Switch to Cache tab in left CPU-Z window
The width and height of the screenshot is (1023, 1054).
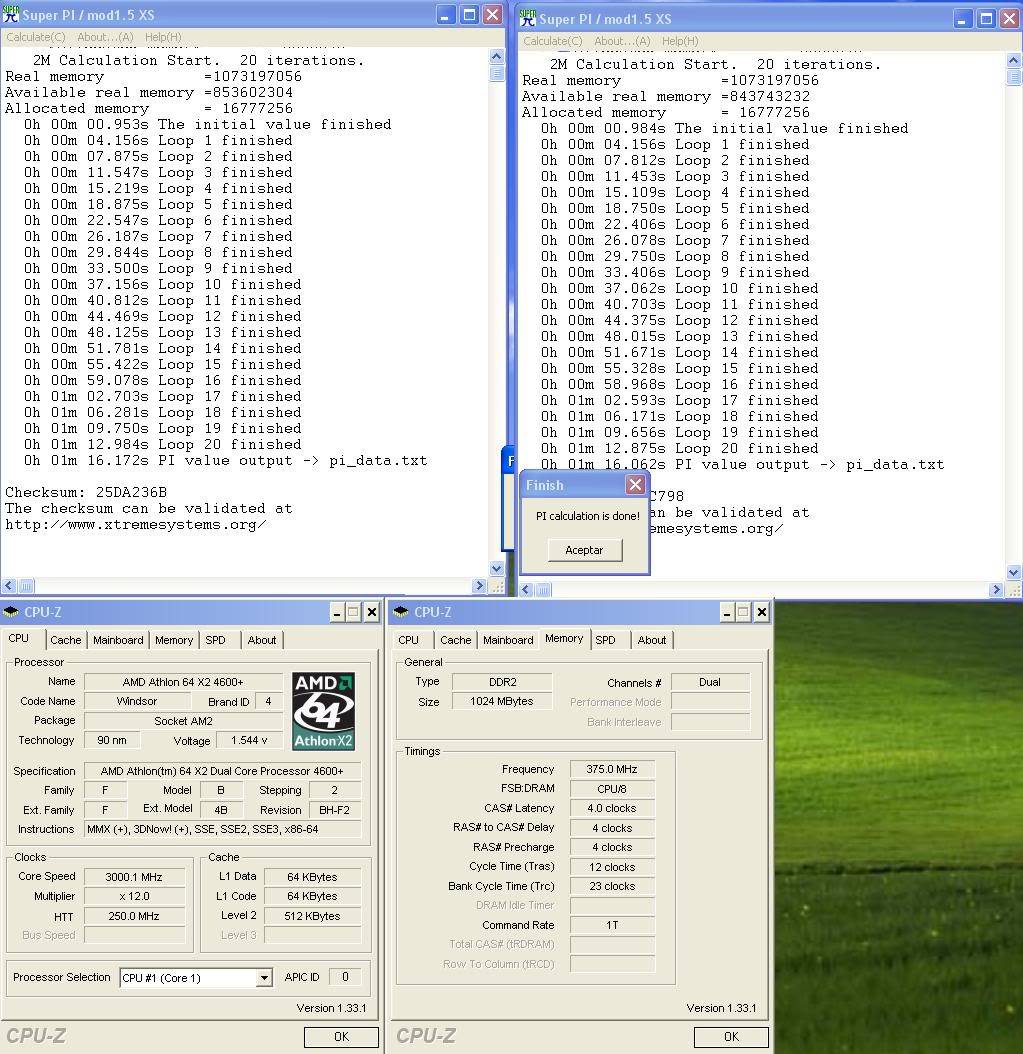pos(65,640)
